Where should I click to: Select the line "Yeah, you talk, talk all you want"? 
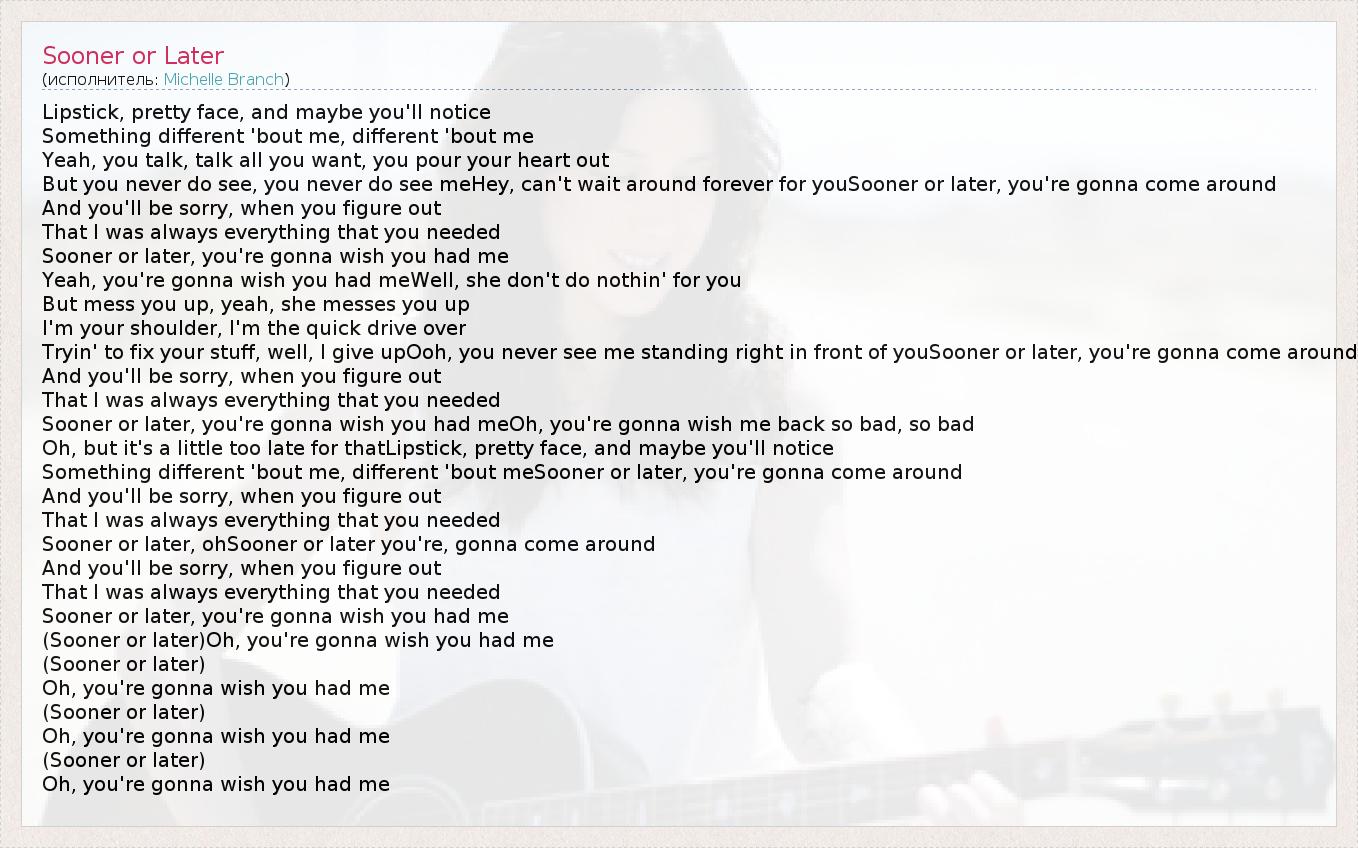pos(325,160)
